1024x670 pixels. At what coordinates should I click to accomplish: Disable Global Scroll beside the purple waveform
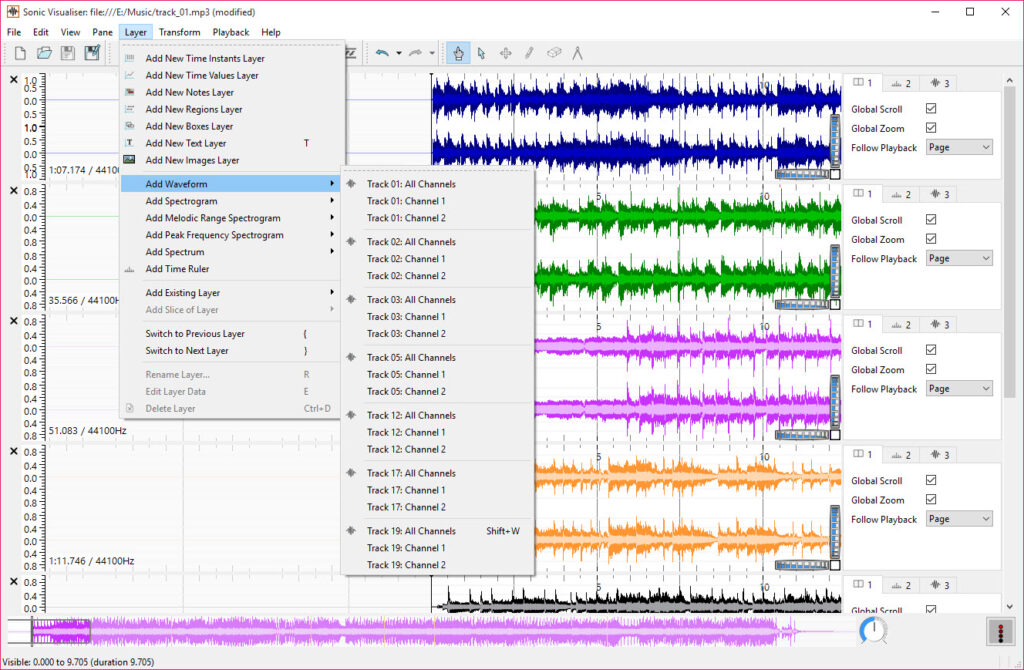point(931,350)
